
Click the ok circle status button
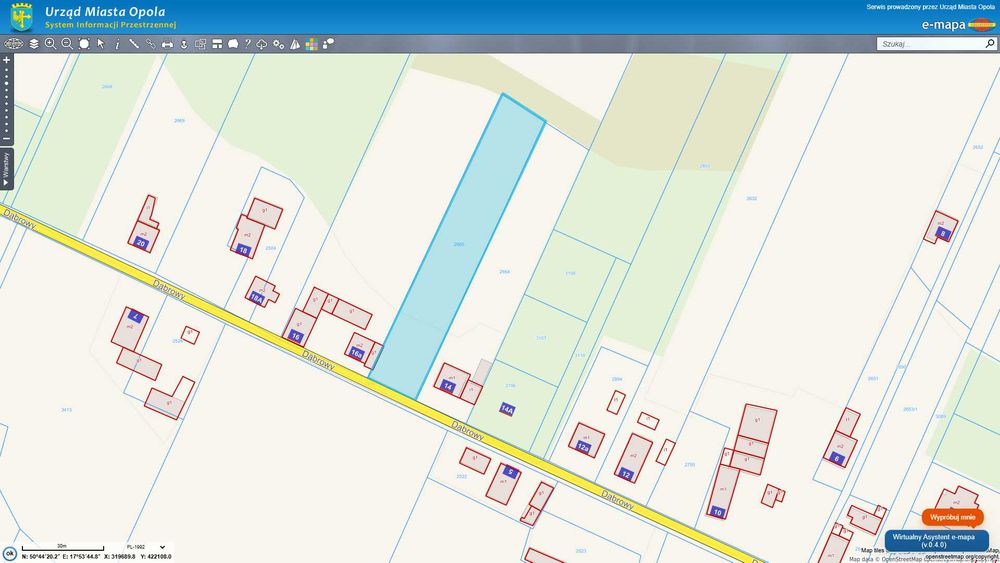click(x=10, y=553)
